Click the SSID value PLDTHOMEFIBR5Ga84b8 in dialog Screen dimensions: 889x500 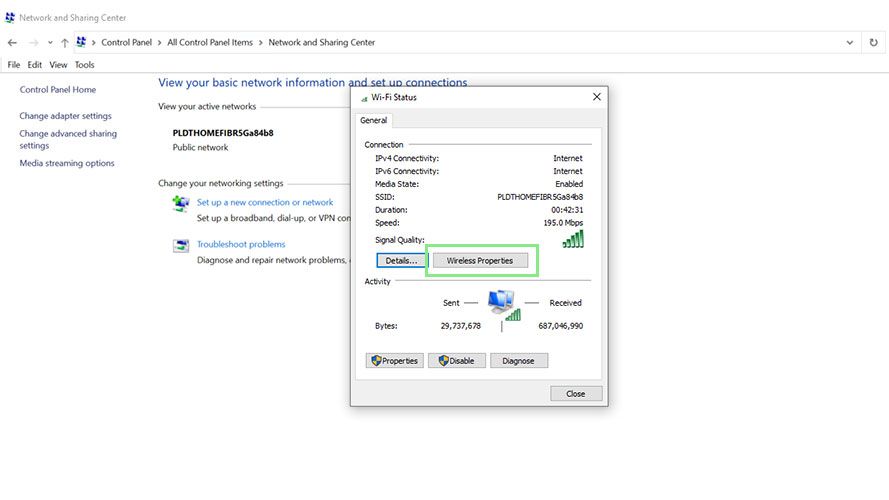pos(540,197)
